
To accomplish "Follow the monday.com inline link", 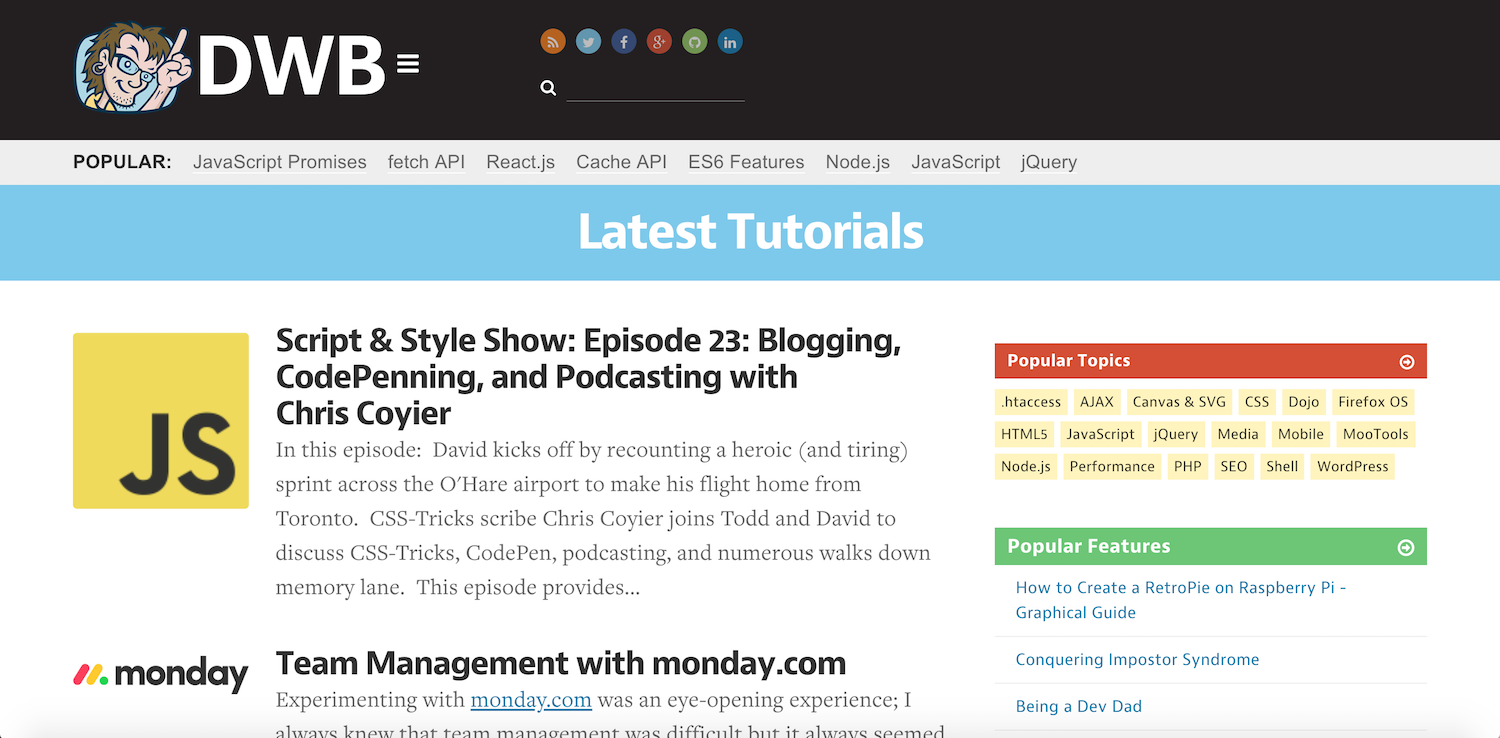I will (531, 699).
